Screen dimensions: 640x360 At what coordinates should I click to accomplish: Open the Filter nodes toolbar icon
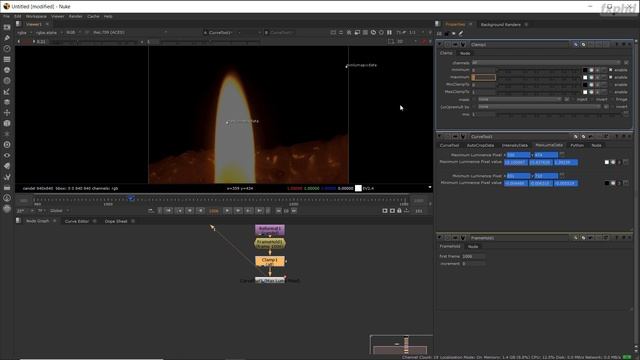(x=7, y=81)
